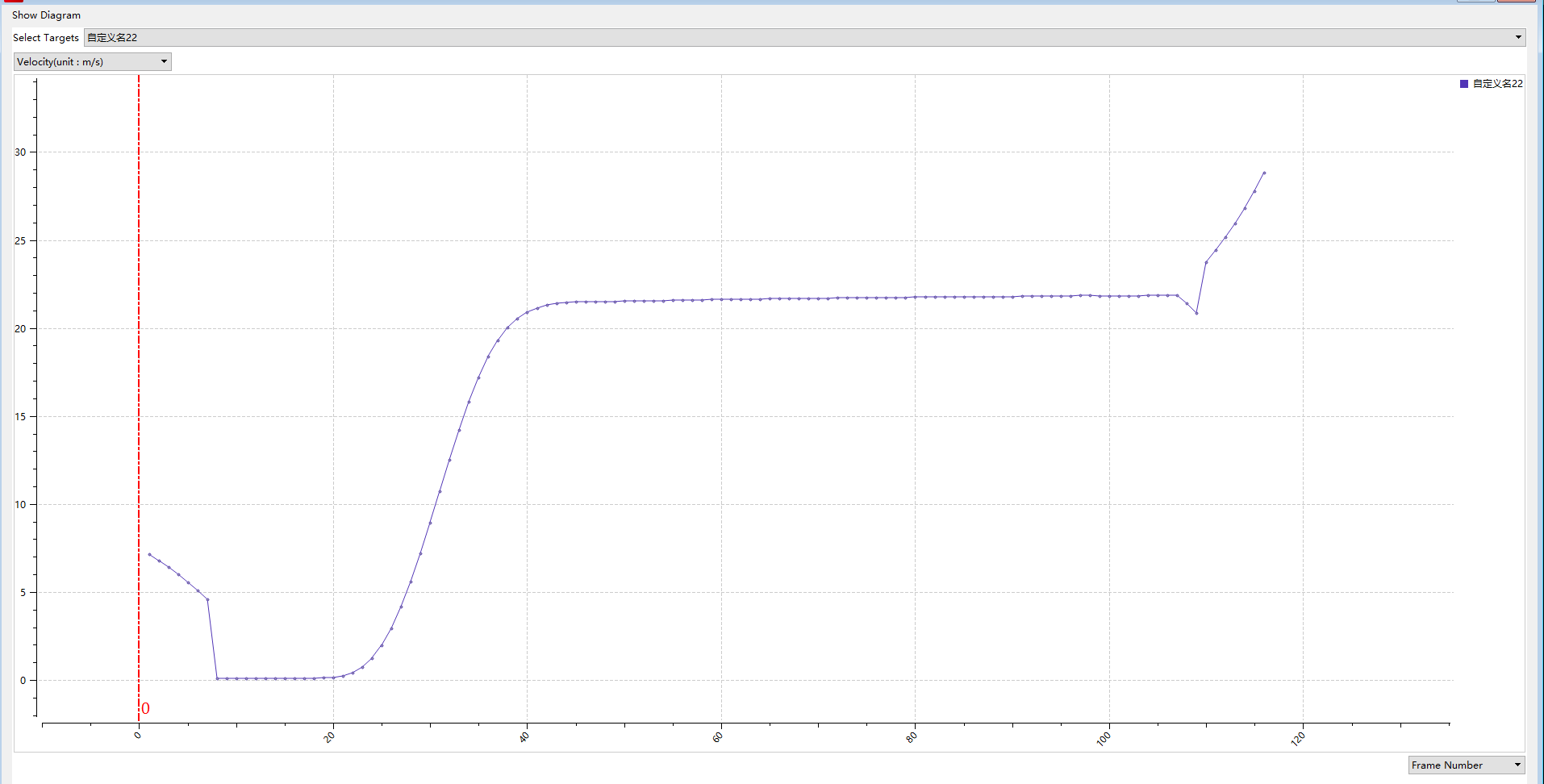This screenshot has width=1544, height=784.
Task: Click the 30 label on the velocity axis
Action: pyautogui.click(x=20, y=152)
